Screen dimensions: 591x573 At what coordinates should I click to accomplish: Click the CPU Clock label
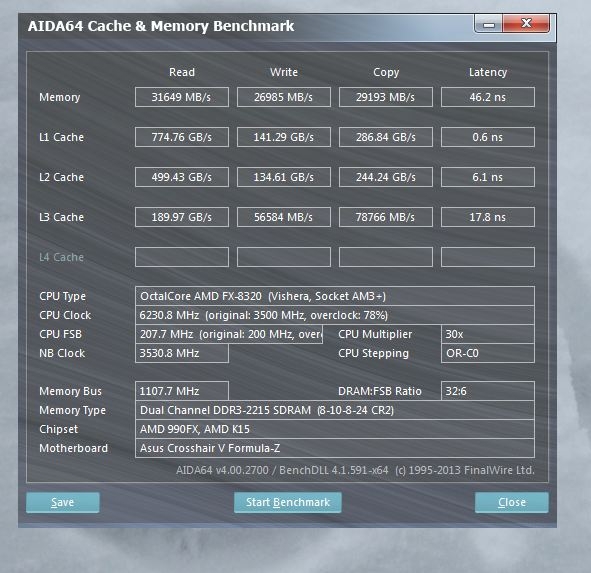[65, 315]
